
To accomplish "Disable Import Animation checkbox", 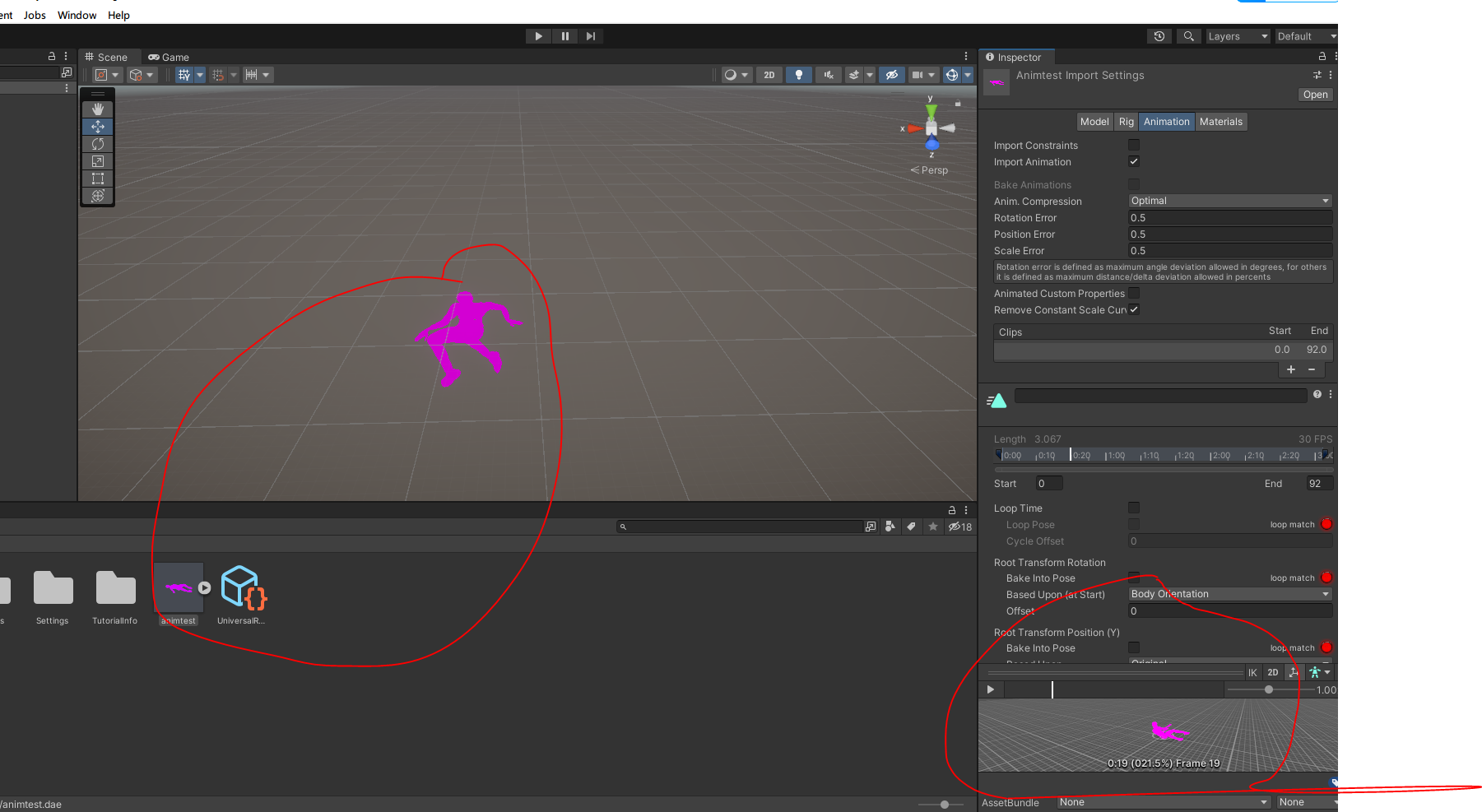I will click(x=1133, y=161).
